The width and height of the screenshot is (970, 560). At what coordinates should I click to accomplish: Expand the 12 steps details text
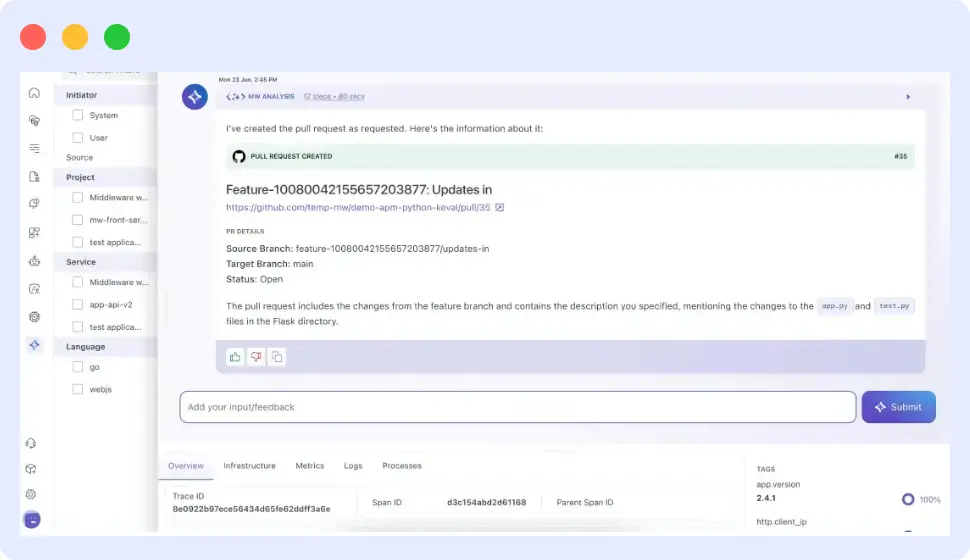[334, 97]
